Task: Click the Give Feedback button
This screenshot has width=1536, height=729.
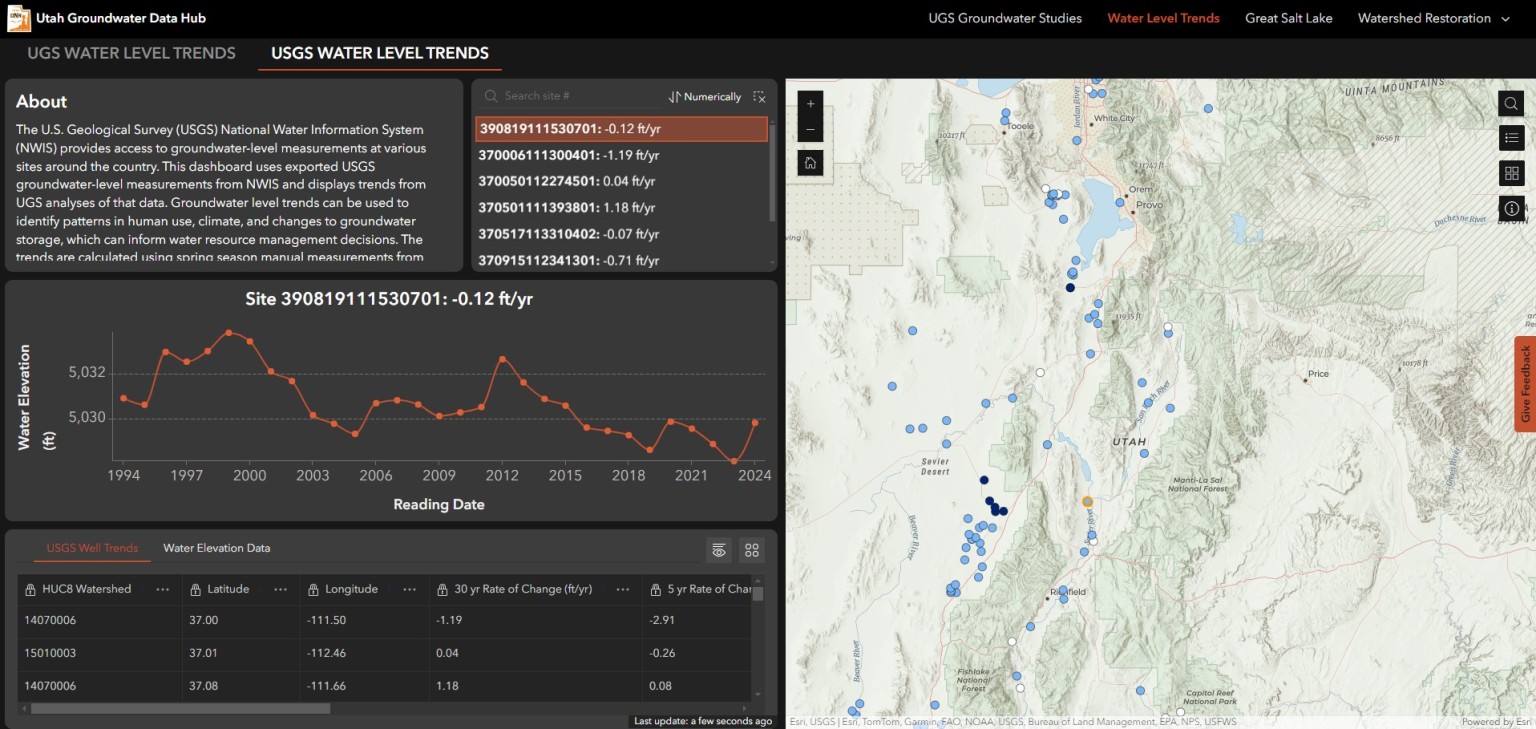Action: coord(1525,384)
